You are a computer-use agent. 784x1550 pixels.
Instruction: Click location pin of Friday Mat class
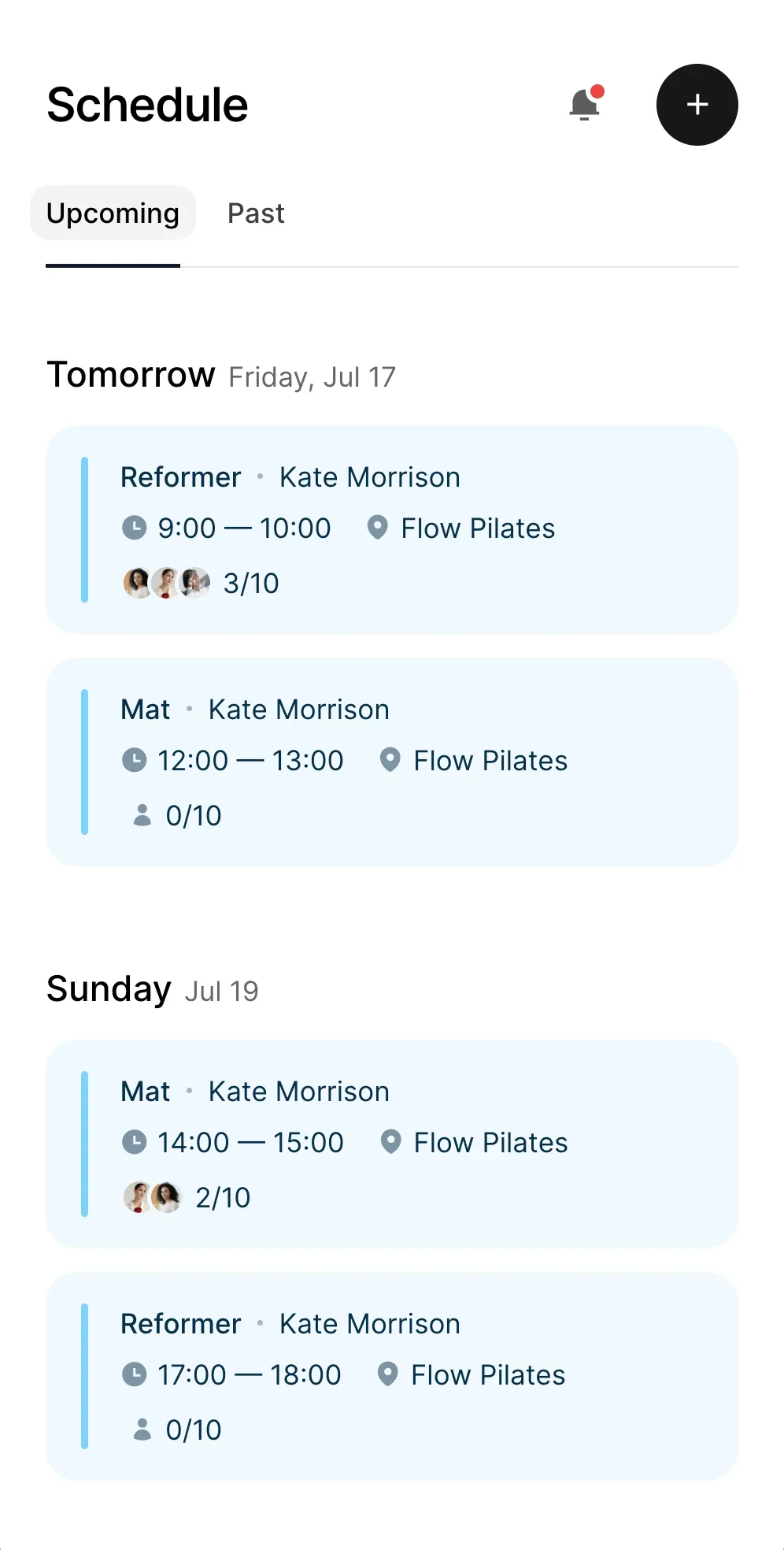(x=390, y=760)
